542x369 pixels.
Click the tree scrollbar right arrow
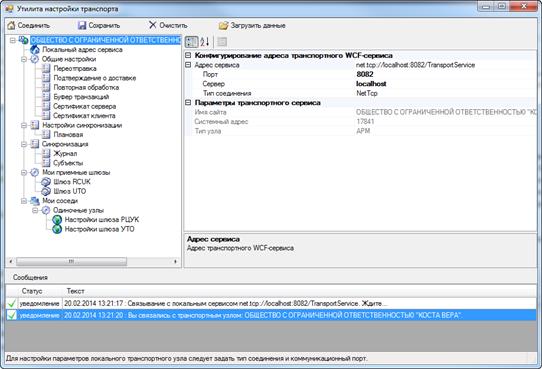175,262
